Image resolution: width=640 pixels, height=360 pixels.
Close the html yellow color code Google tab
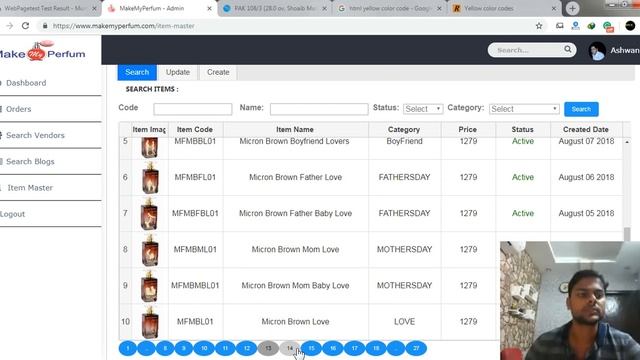pyautogui.click(x=439, y=8)
